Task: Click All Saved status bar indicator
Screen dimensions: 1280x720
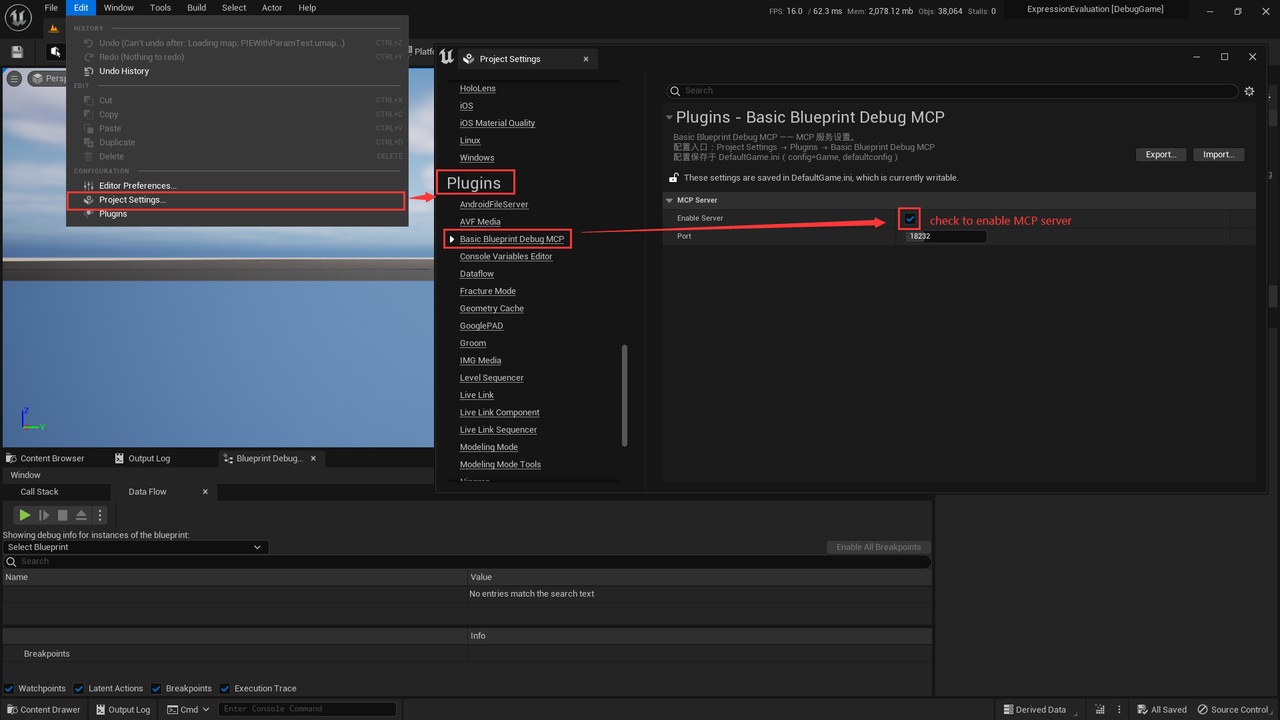Action: (1160, 710)
